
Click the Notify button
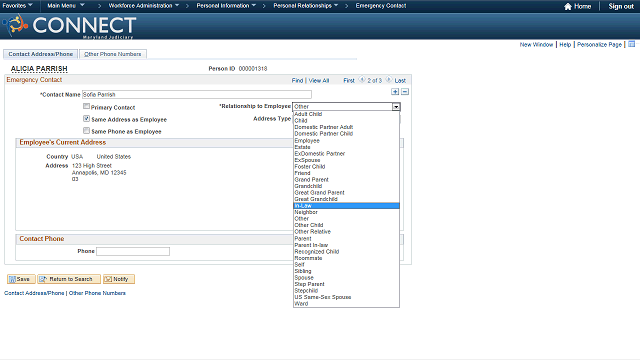(119, 279)
